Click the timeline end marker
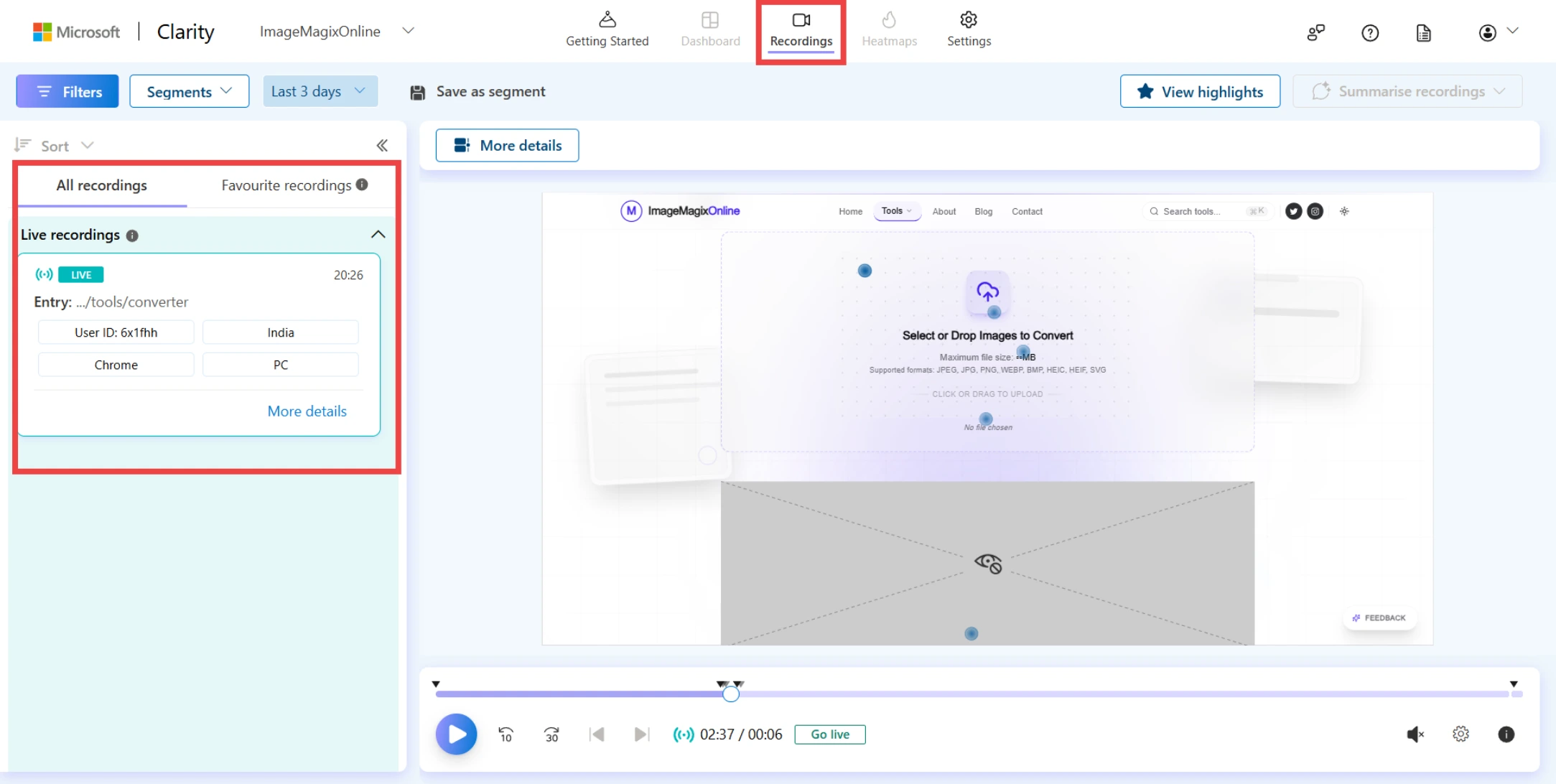This screenshot has height=784, width=1556. point(1514,684)
